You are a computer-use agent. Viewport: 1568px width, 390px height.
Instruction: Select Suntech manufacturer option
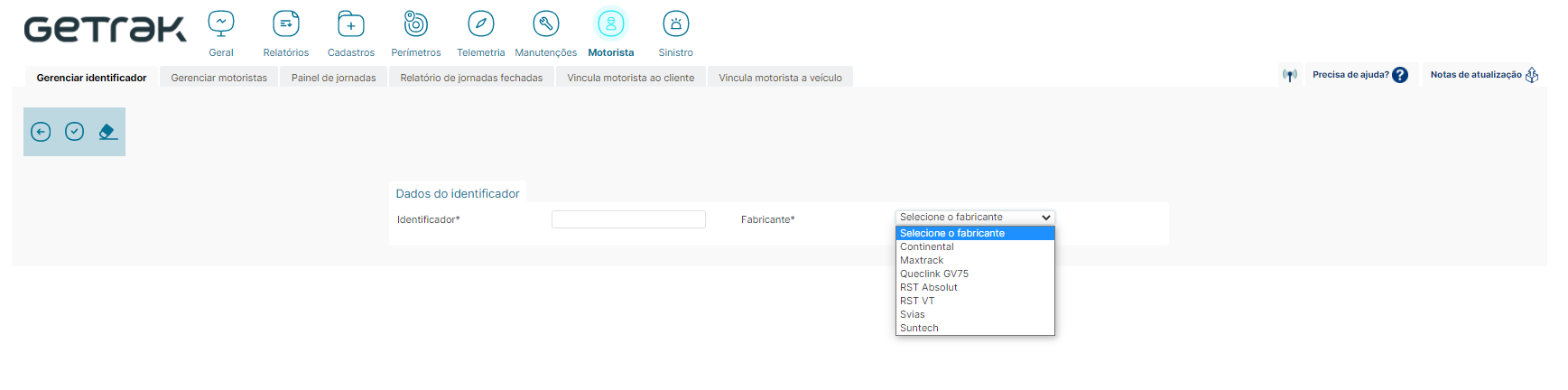point(975,328)
